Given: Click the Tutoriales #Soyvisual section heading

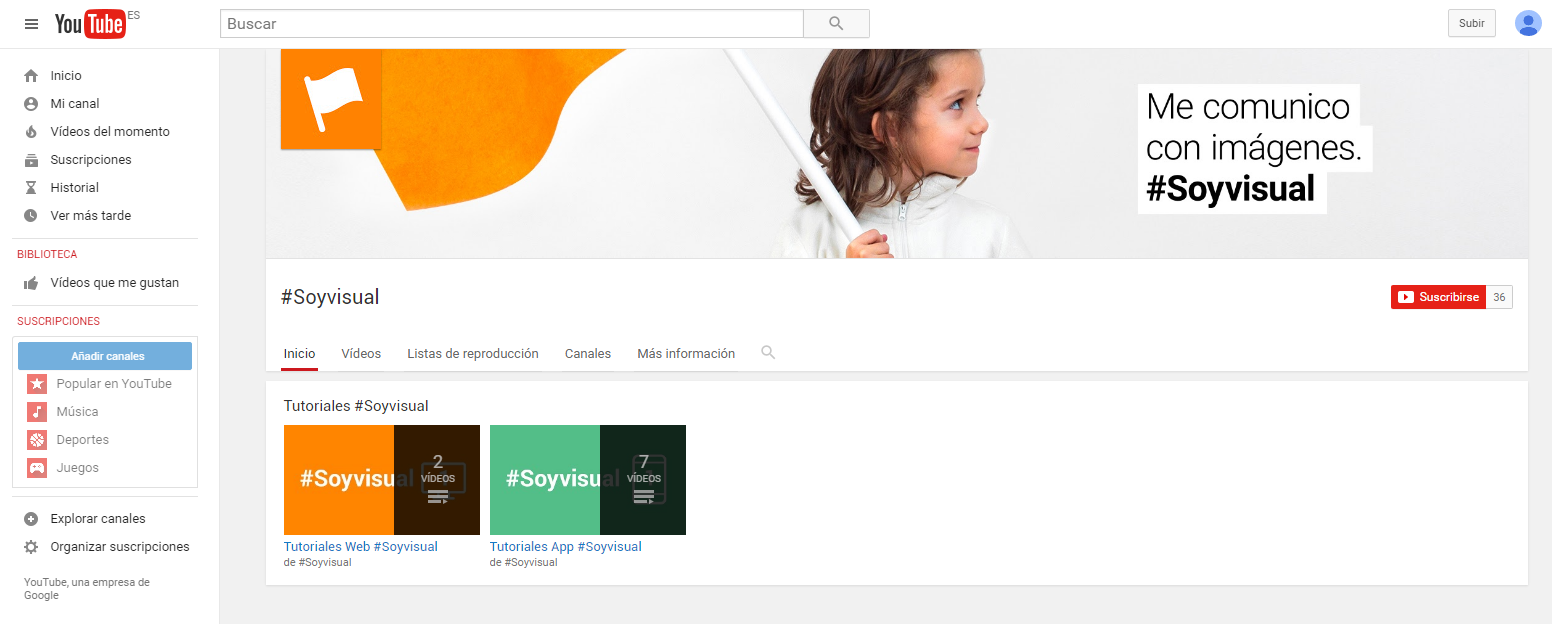Looking at the screenshot, I should tap(356, 406).
